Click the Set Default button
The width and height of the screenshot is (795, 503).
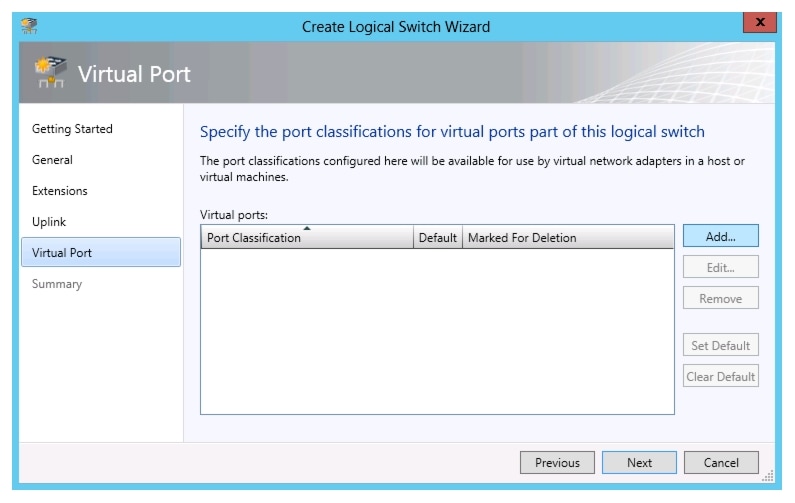click(x=720, y=345)
